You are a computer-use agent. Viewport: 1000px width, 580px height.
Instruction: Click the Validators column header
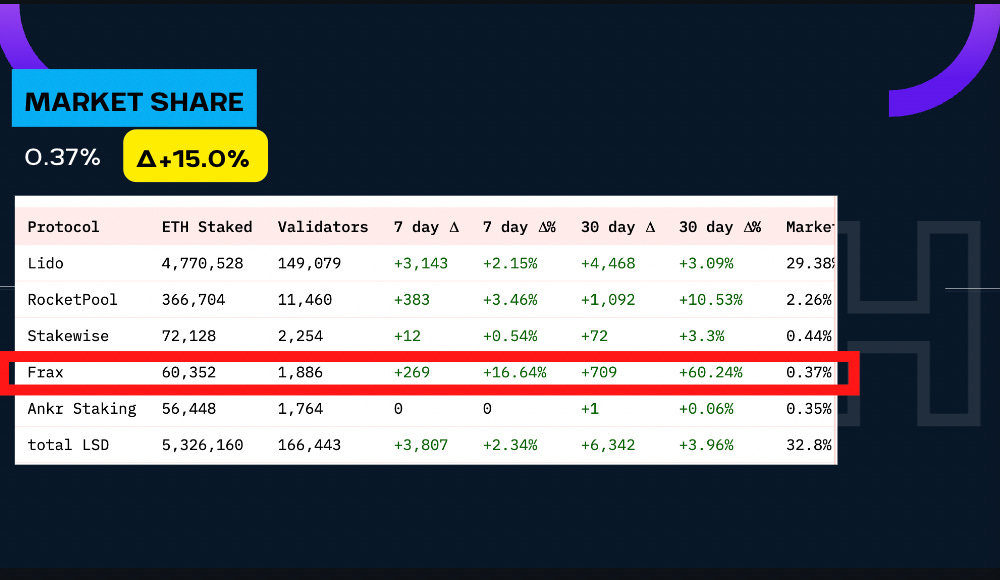click(323, 227)
